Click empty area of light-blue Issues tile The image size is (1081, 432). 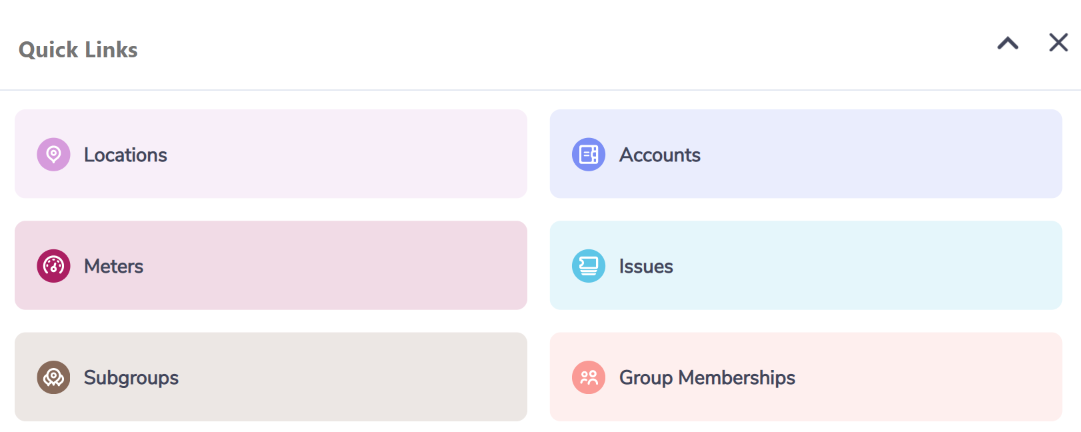tap(869, 265)
